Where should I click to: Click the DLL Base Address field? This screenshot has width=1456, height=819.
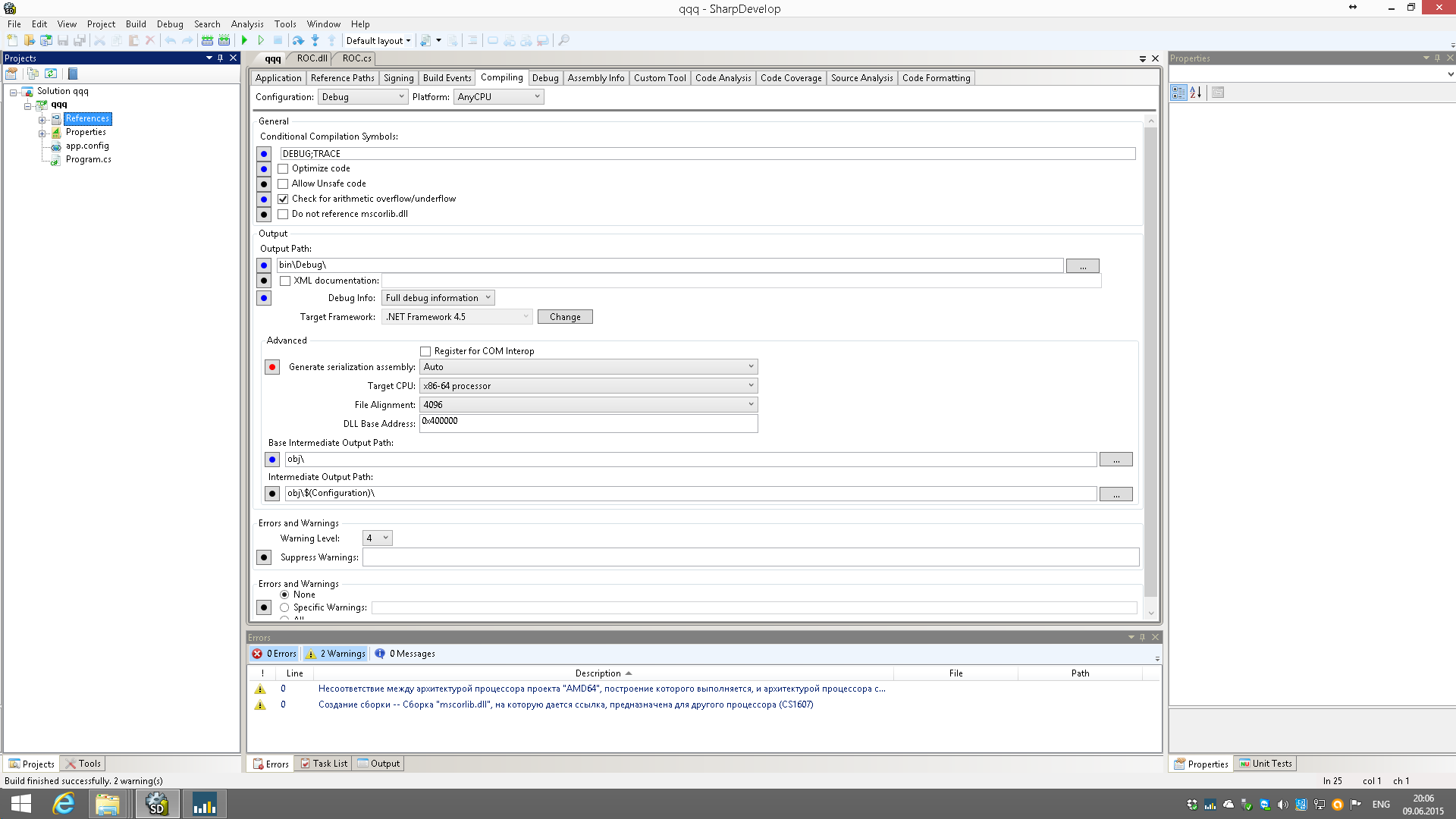[x=588, y=423]
